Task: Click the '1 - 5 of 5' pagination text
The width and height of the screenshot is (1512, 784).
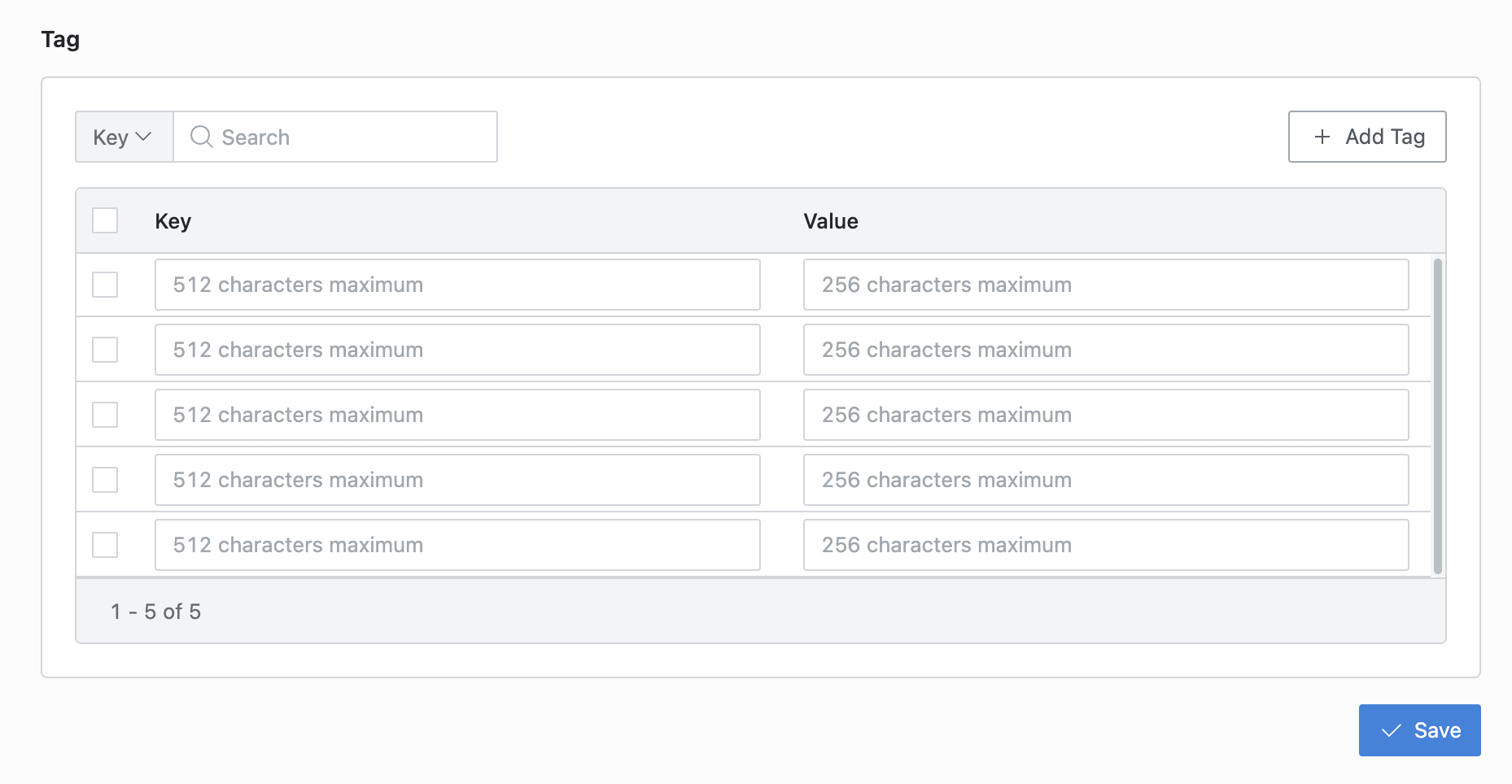Action: point(155,612)
